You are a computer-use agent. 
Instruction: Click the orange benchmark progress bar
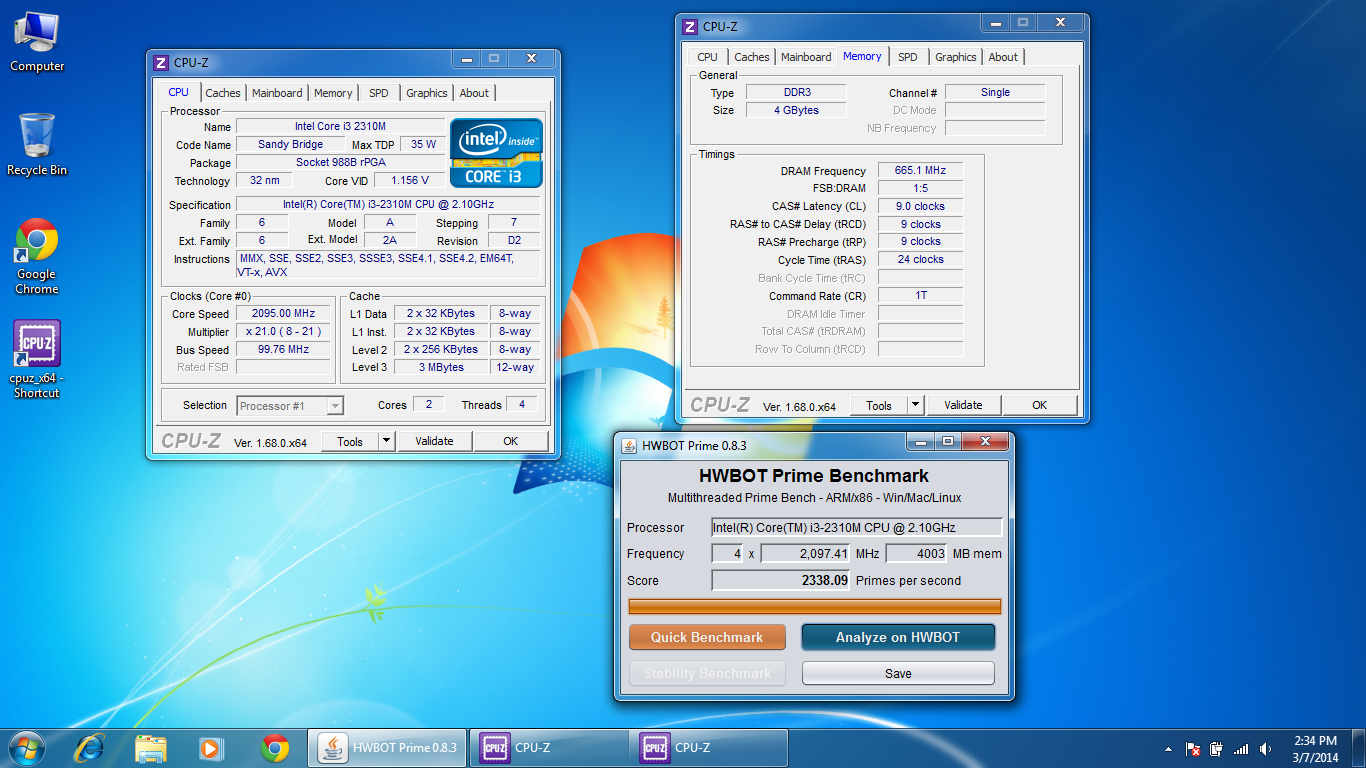pyautogui.click(x=814, y=606)
